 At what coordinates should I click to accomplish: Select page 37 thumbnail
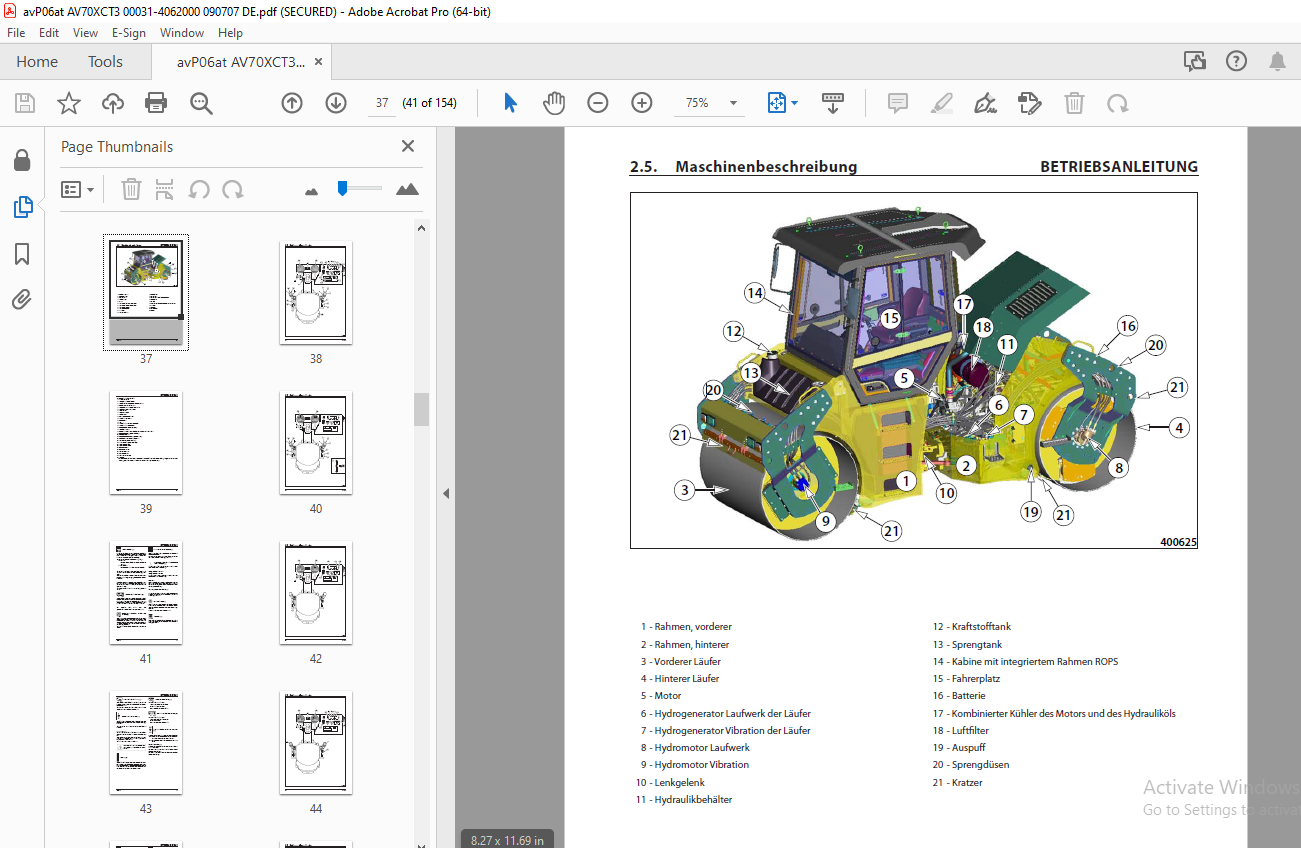(x=146, y=292)
